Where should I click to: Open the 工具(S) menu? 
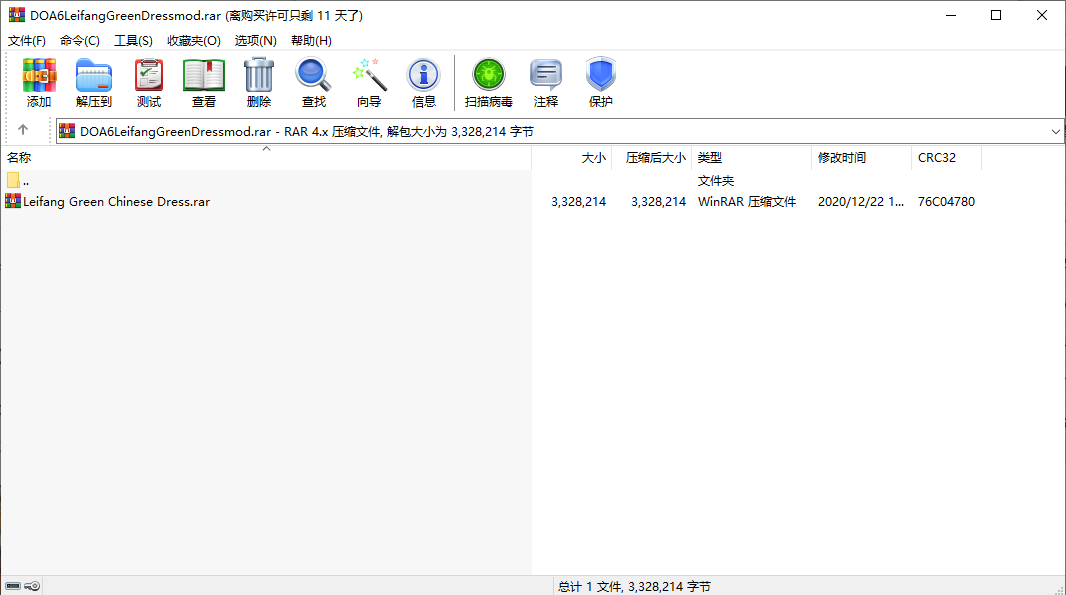click(133, 41)
